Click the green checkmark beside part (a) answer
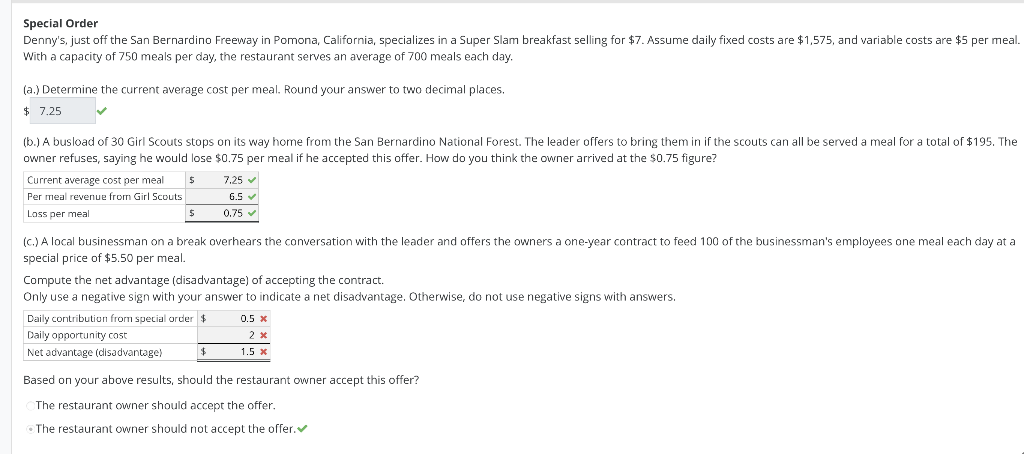Viewport: 1024px width, 454px height. point(101,111)
